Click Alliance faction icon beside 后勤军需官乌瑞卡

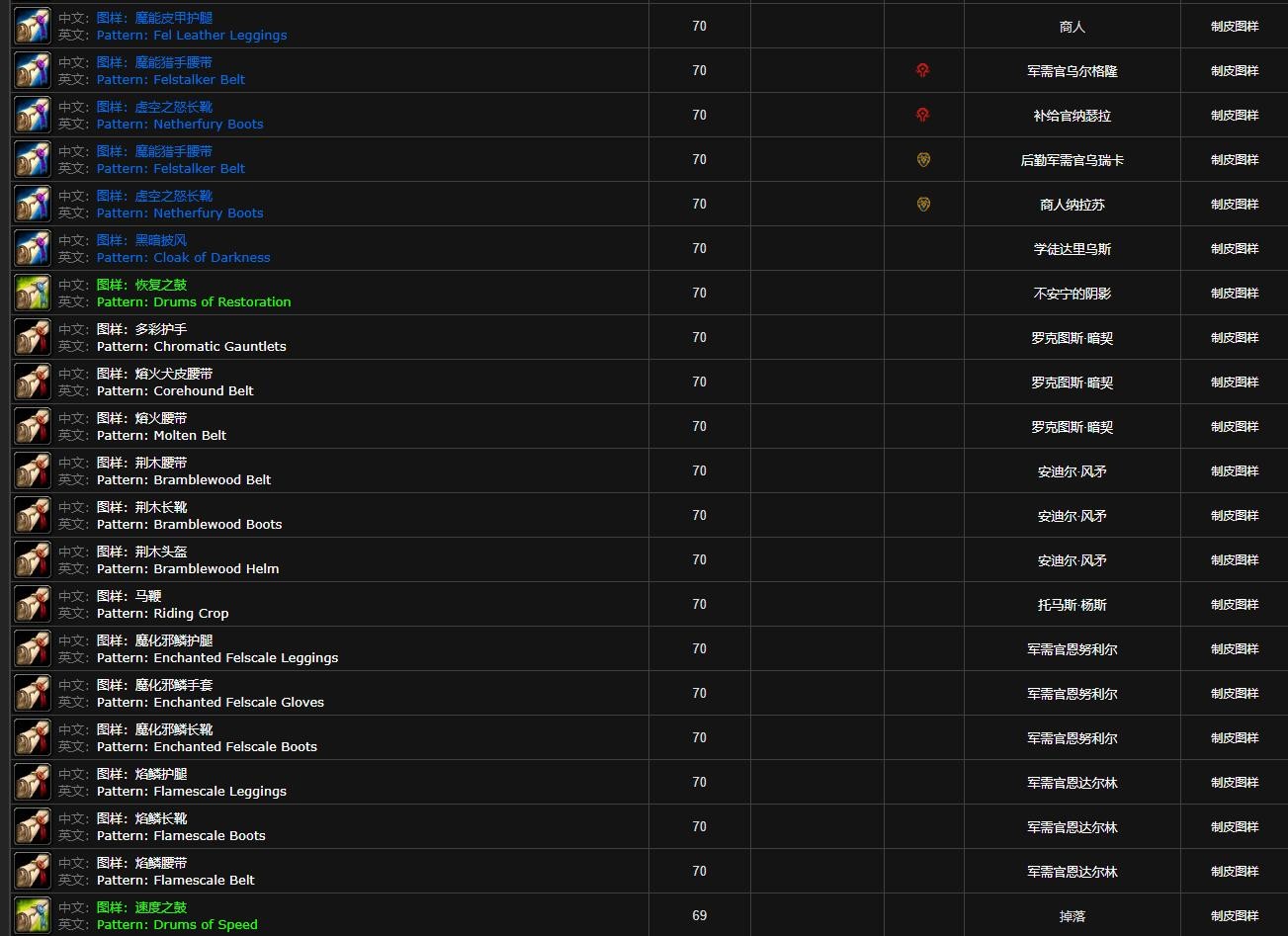(x=922, y=160)
